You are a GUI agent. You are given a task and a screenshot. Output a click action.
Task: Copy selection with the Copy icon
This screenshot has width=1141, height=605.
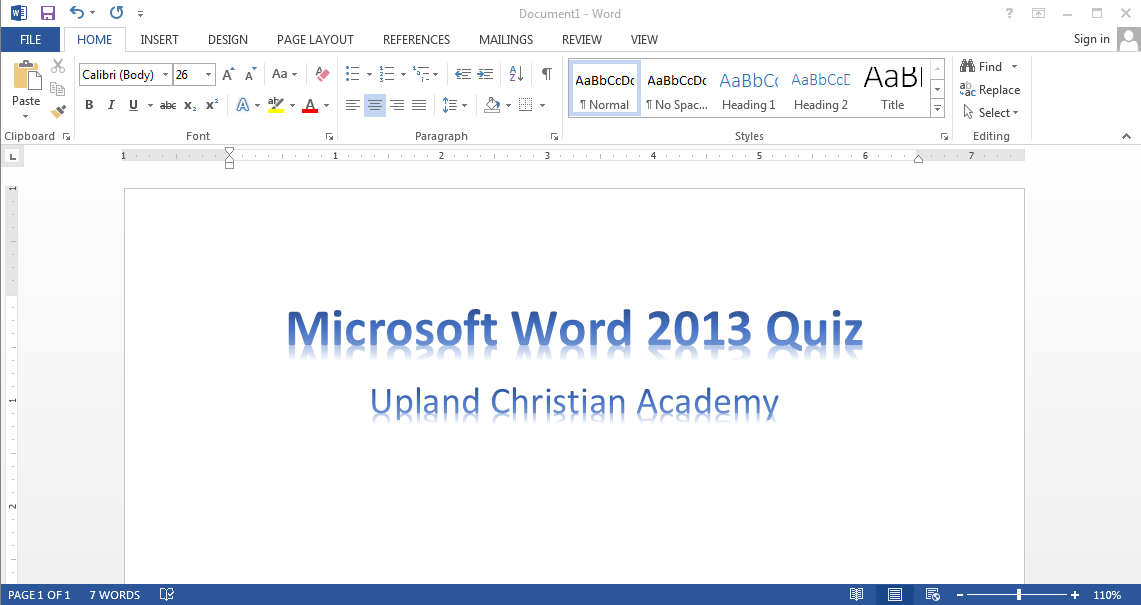click(x=58, y=89)
